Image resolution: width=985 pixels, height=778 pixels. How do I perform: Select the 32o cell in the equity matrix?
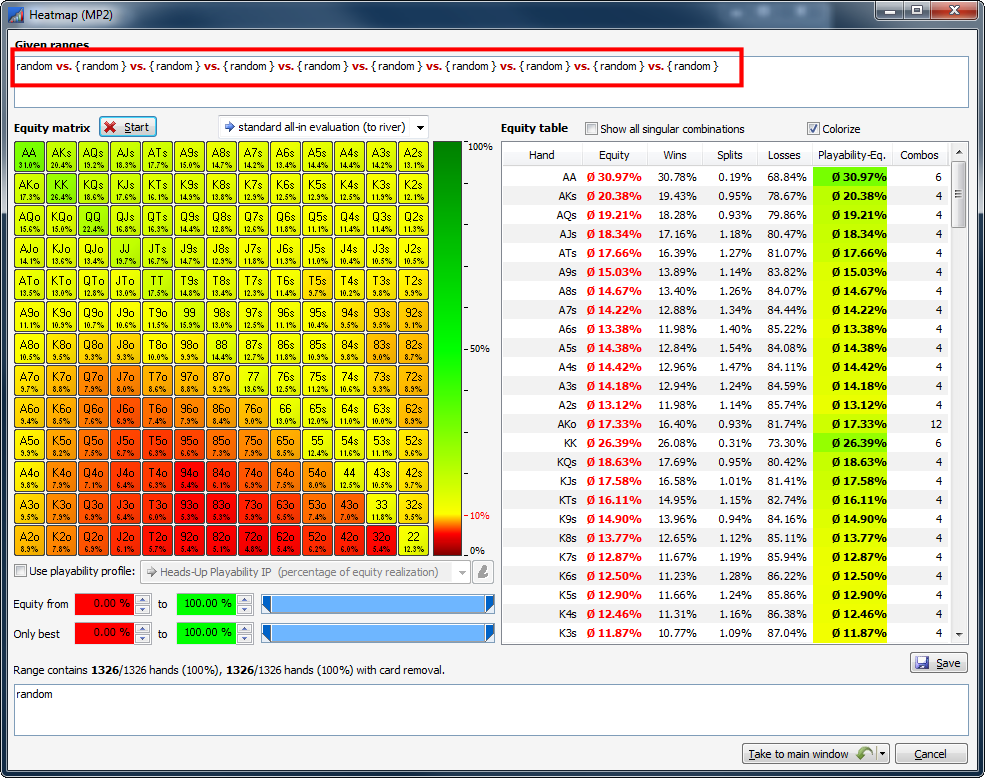[381, 541]
